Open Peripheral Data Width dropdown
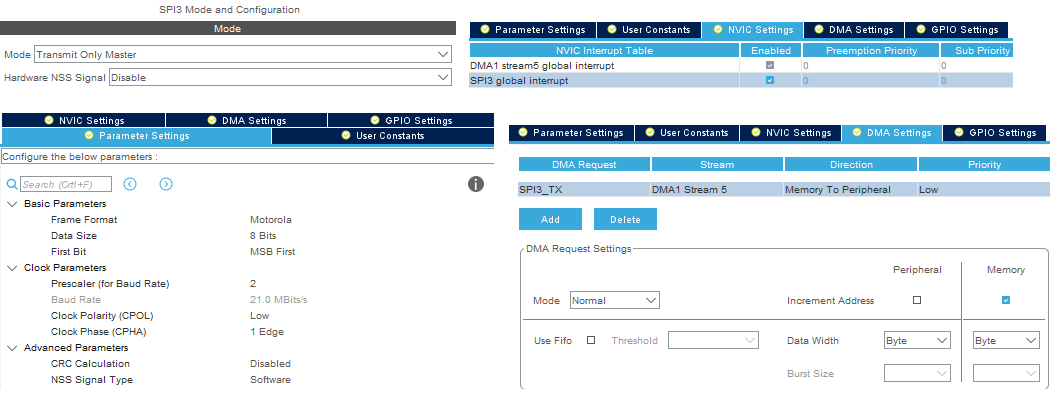Screen dimensions: 1050x400 click(x=916, y=341)
